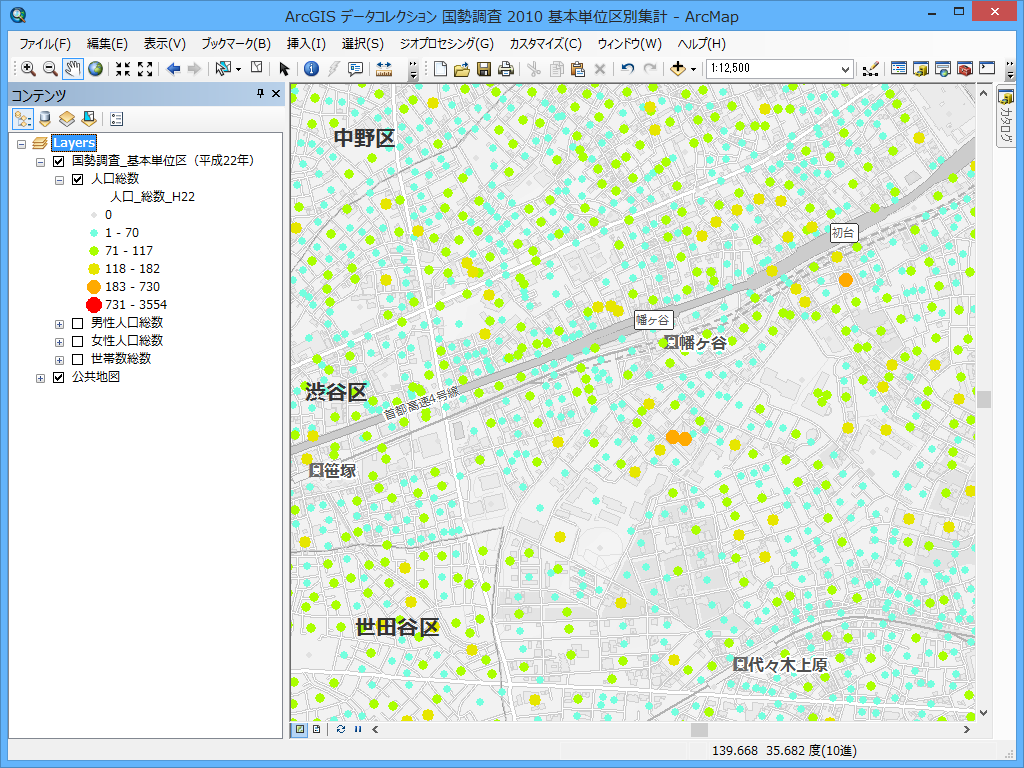
Task: Open the 表示(V) menu
Action: tap(165, 44)
